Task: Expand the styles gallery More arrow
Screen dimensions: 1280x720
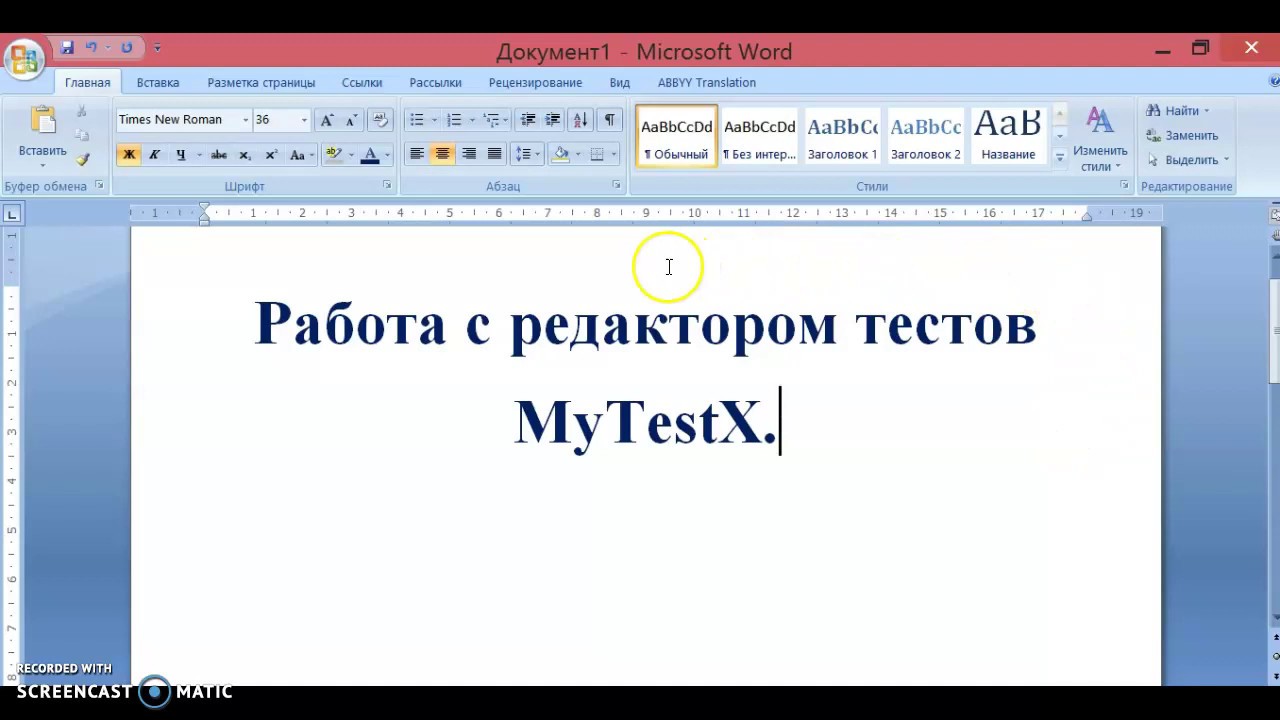Action: point(1060,157)
